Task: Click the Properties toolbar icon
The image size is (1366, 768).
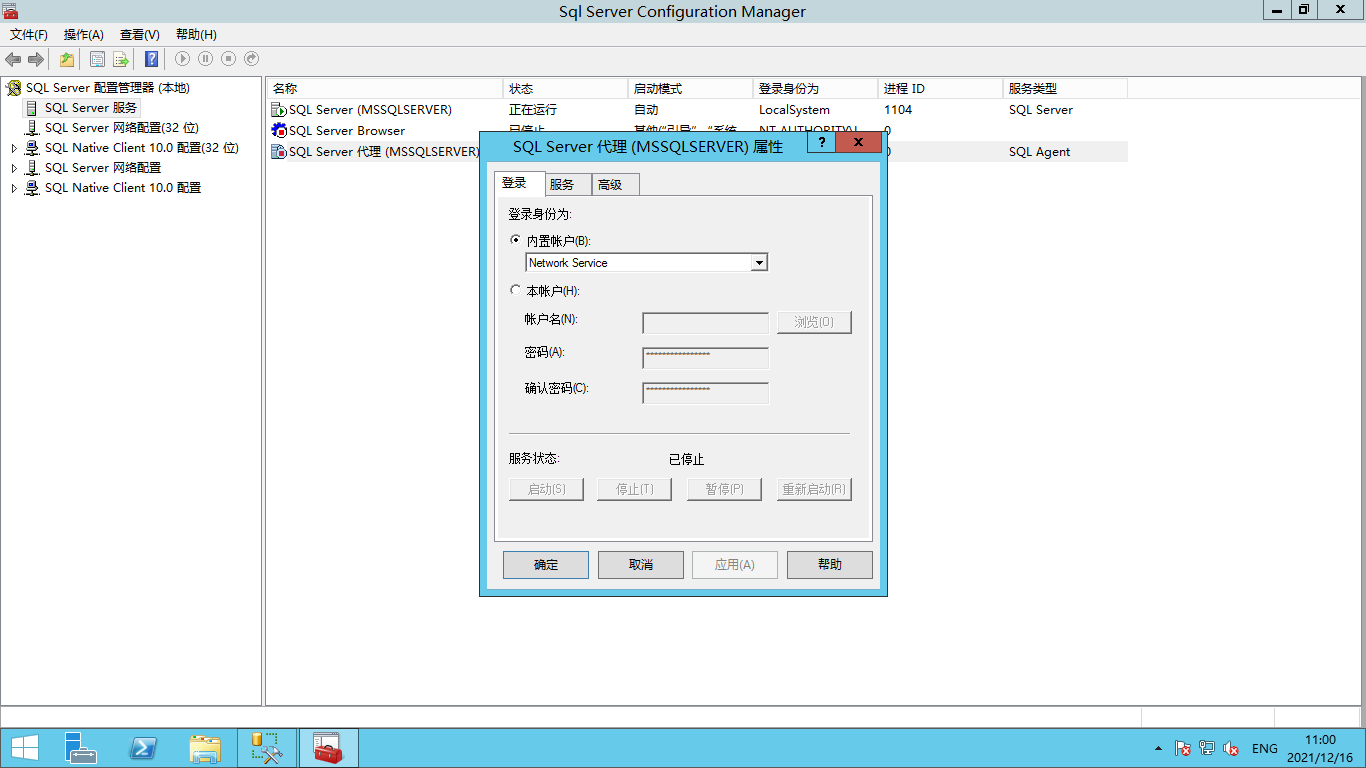Action: (x=97, y=59)
